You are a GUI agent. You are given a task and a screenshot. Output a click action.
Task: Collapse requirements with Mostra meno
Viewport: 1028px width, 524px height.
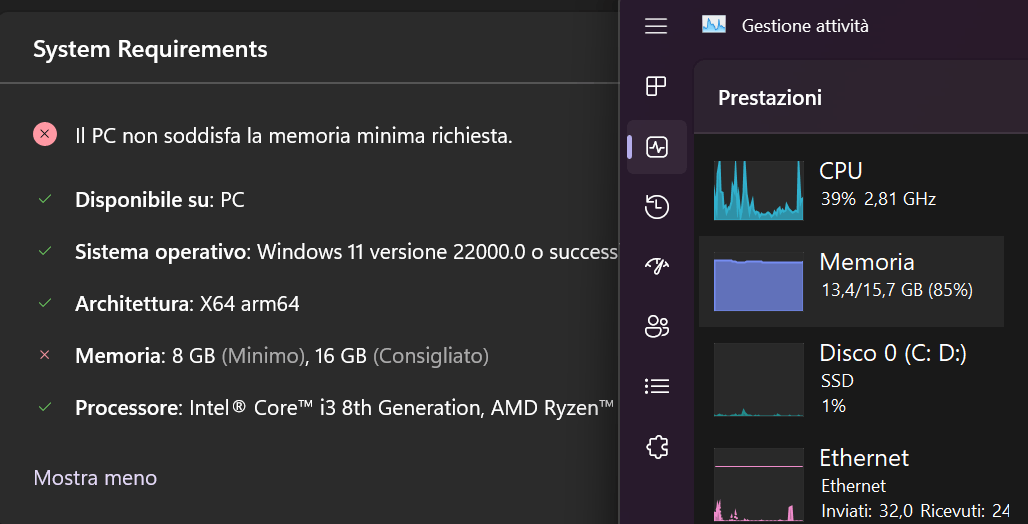[95, 477]
